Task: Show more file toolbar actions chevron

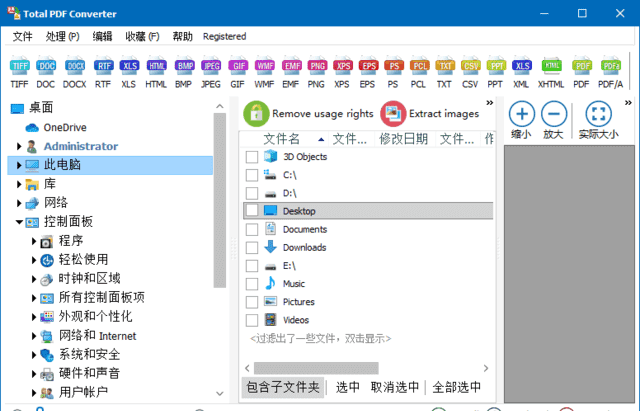Action: pos(489,102)
